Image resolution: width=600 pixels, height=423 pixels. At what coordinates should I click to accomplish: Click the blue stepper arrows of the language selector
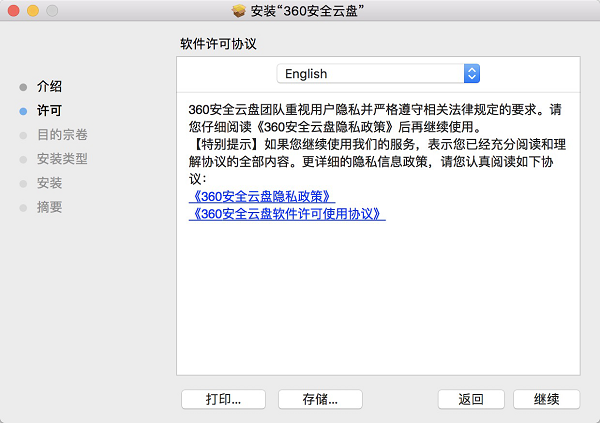(x=472, y=73)
